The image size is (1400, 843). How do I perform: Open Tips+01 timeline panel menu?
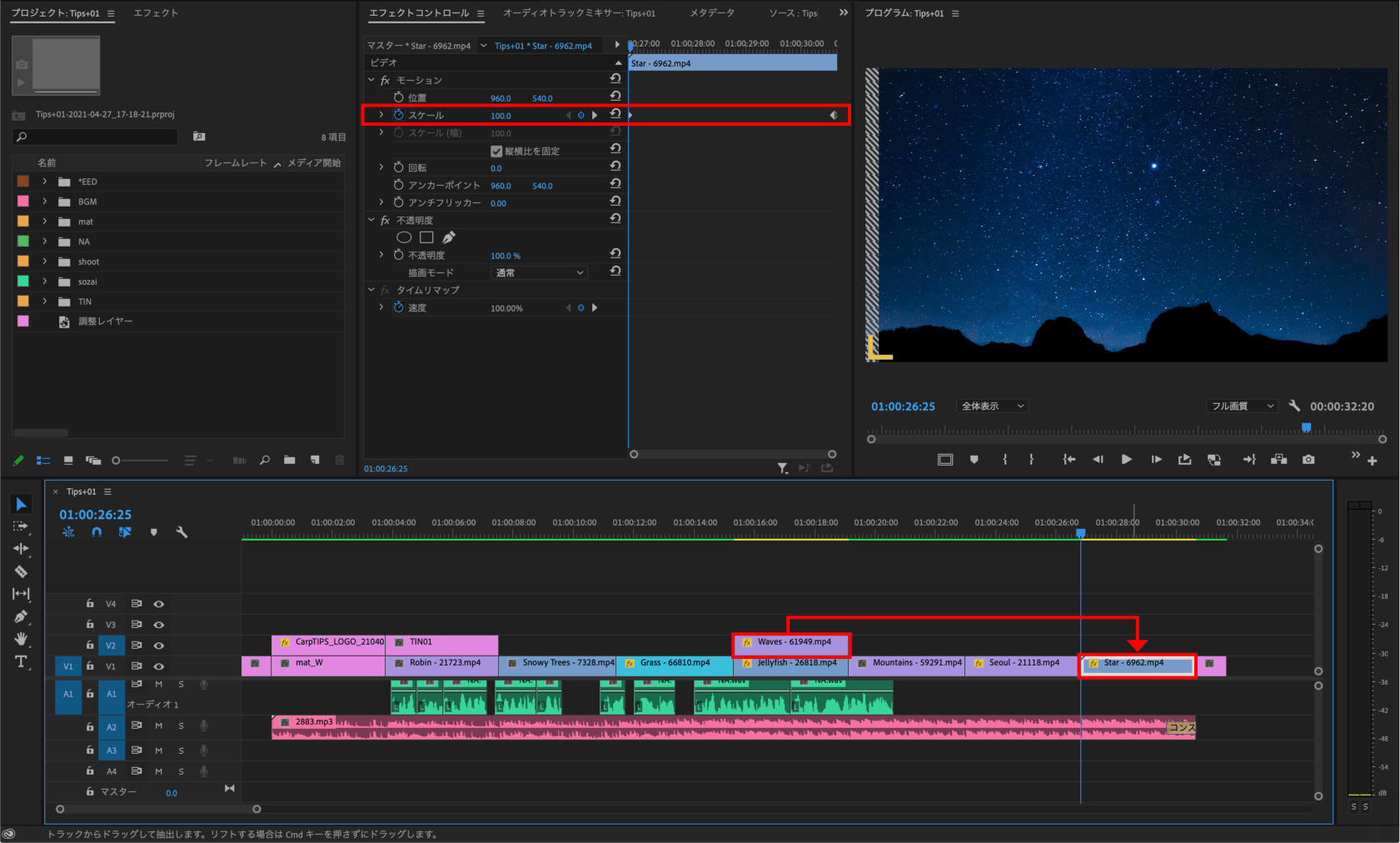pos(107,491)
